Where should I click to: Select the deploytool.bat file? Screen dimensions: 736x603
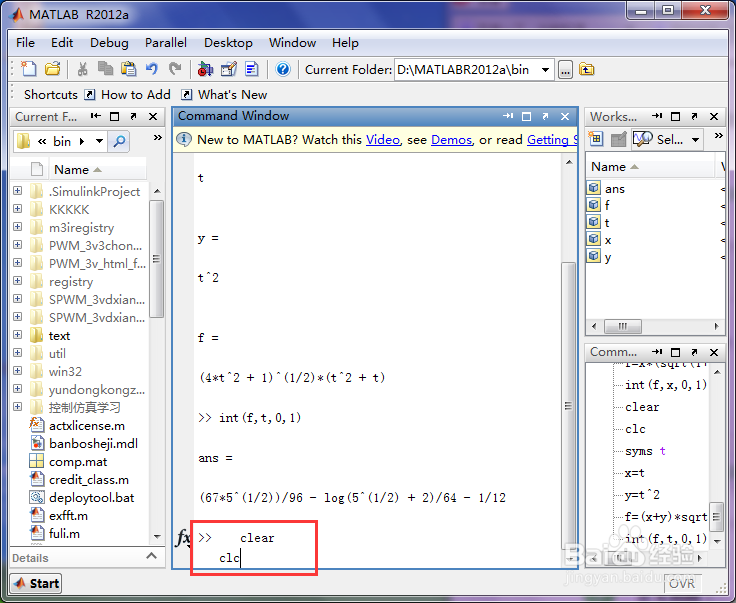[x=92, y=497]
